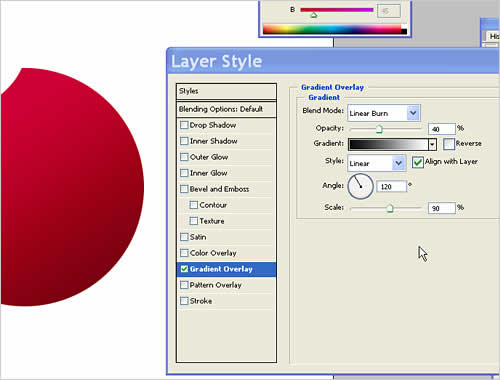Click the color spectrum ramp bar
This screenshot has height=380, width=500.
pos(335,30)
